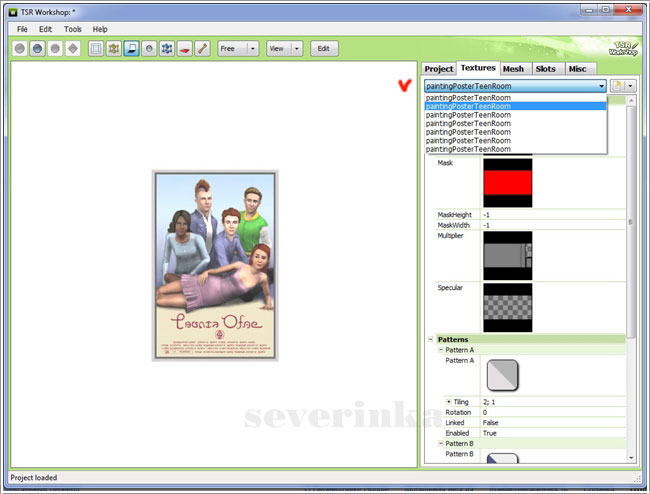Click the new texture page icon

click(x=617, y=86)
